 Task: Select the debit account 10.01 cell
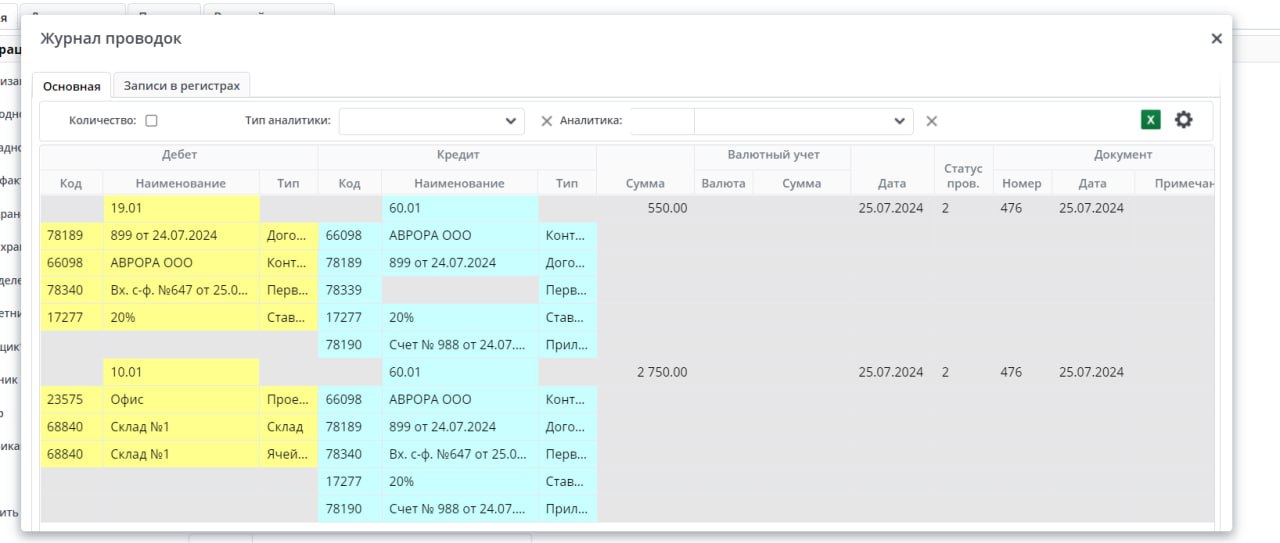[181, 372]
